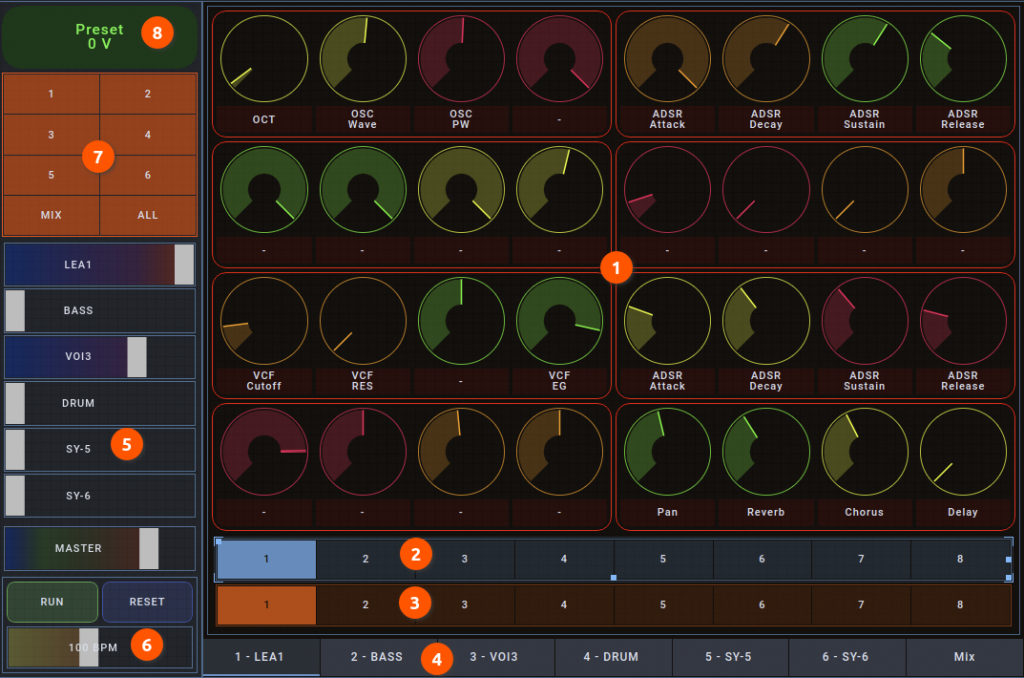The height and width of the screenshot is (678, 1024).
Task: Select cell 6 in the blue numbered row
Action: coord(762,559)
